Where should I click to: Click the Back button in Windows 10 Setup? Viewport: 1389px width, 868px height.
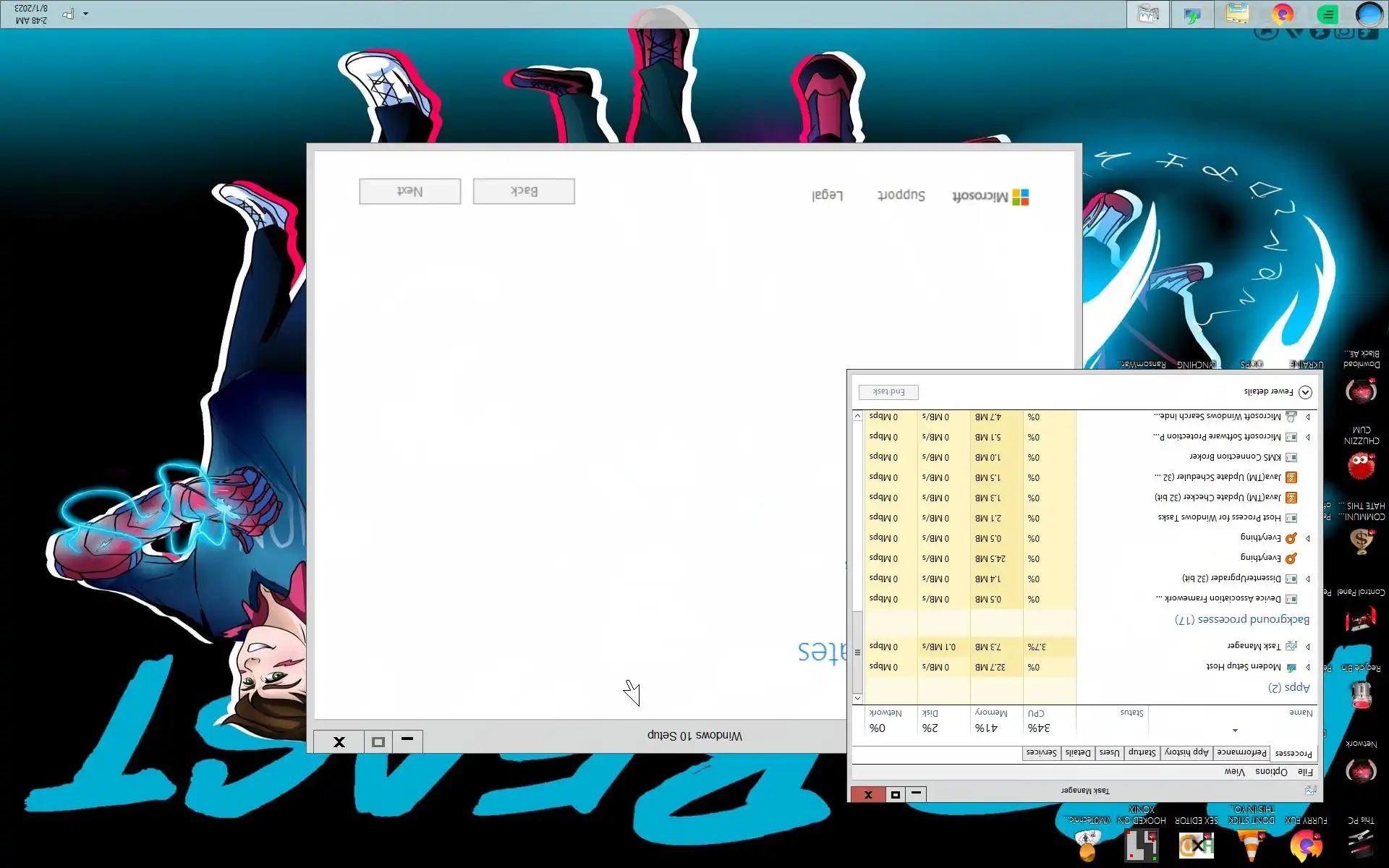pos(524,191)
